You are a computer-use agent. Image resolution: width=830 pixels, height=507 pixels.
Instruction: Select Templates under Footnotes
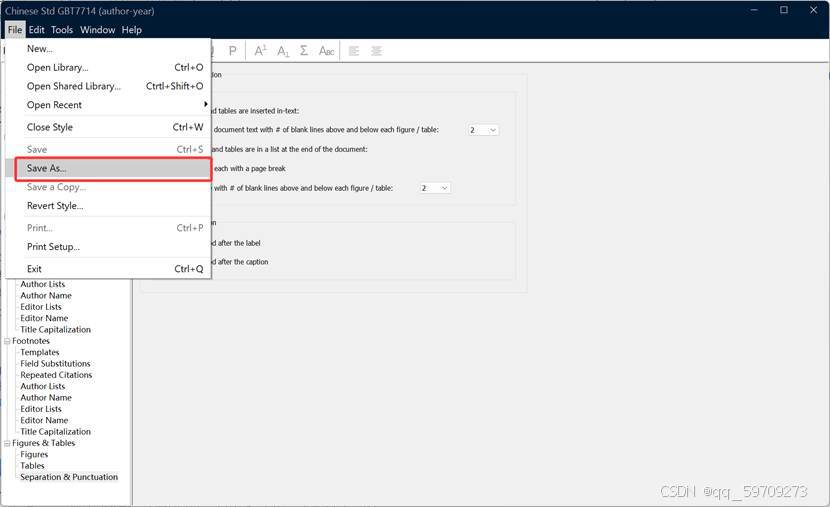(40, 352)
